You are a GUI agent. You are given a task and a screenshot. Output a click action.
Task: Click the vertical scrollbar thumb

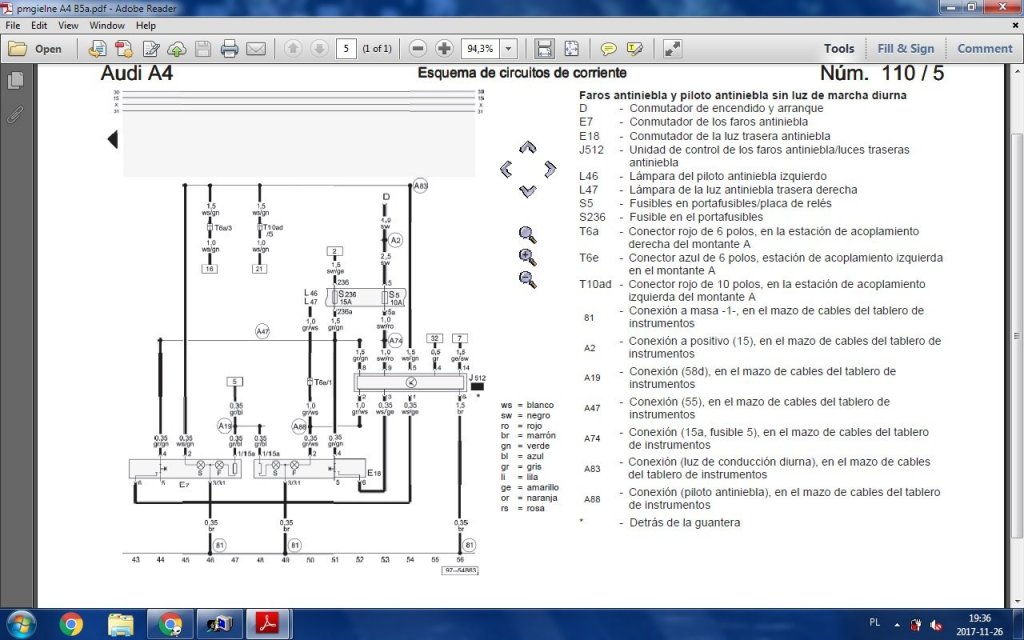1017,336
